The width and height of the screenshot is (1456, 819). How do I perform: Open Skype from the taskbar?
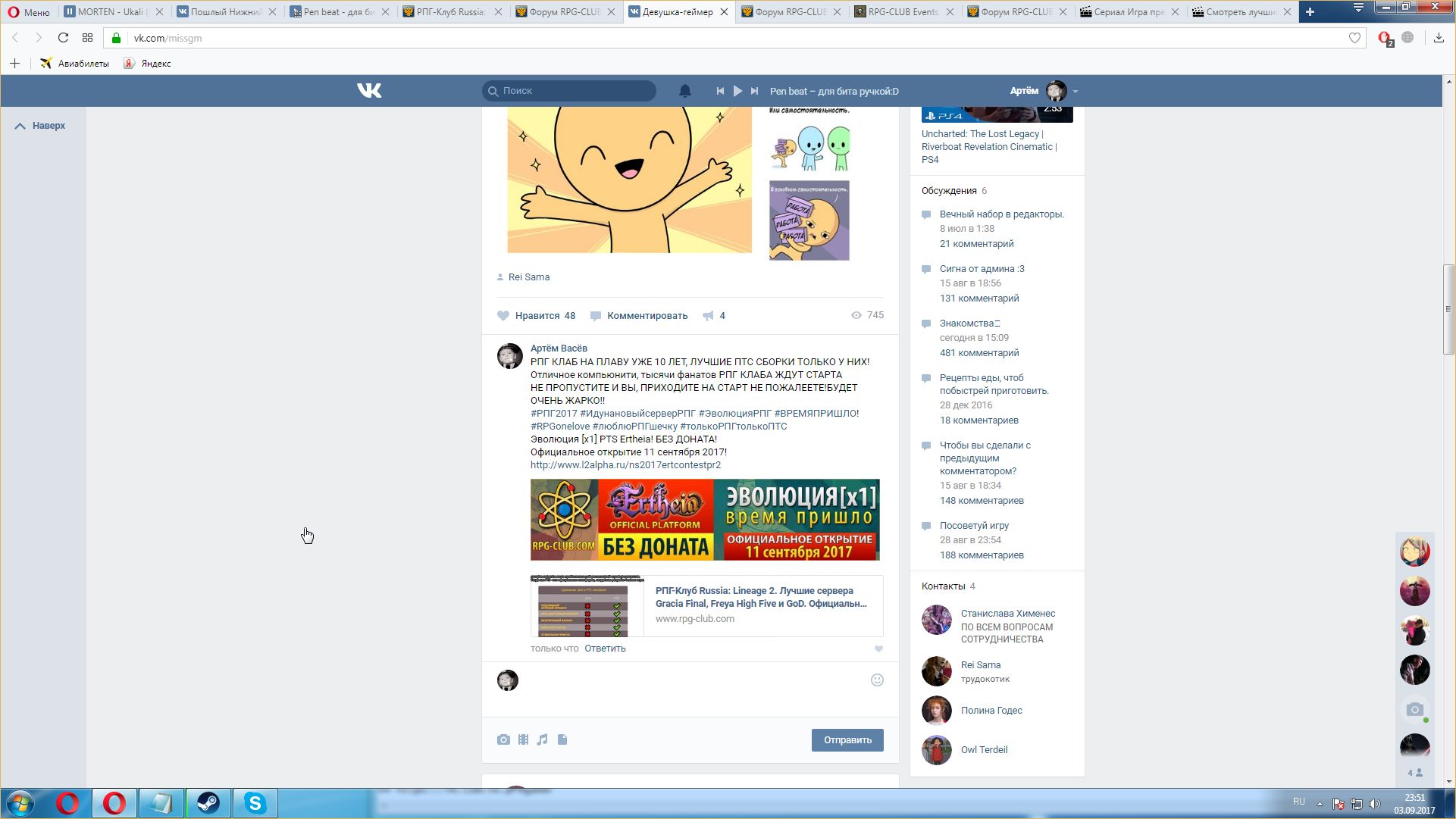click(255, 803)
